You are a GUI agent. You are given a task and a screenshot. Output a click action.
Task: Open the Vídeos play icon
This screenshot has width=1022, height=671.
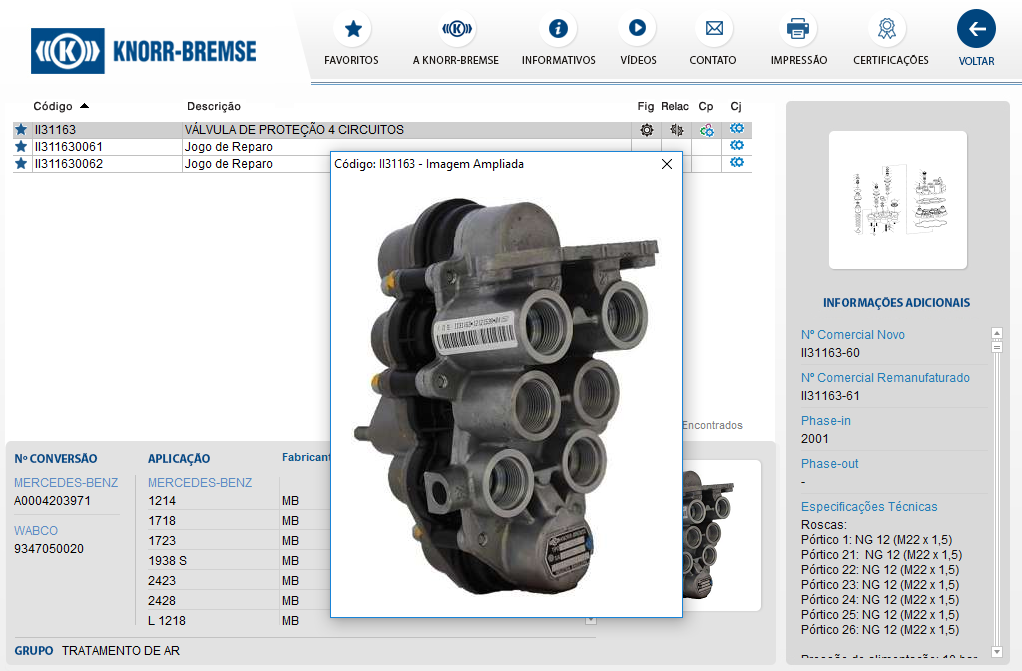637,29
